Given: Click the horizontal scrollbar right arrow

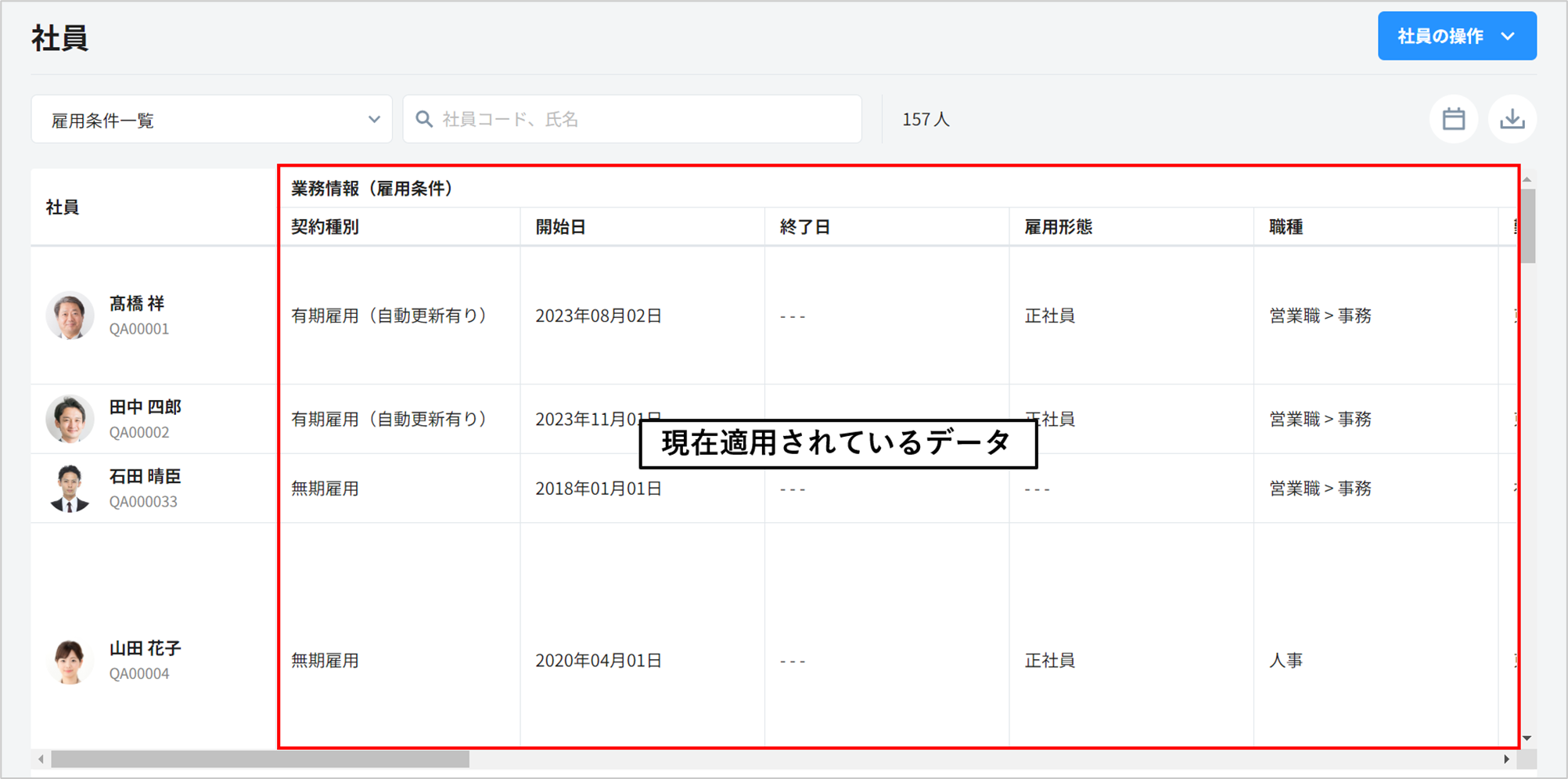Looking at the screenshot, I should pyautogui.click(x=1506, y=759).
